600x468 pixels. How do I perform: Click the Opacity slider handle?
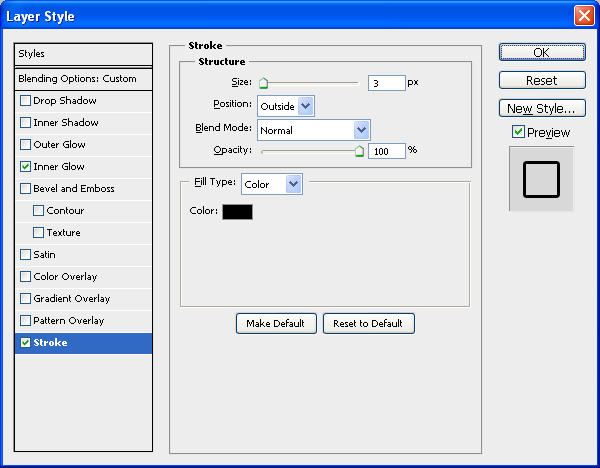(x=359, y=151)
